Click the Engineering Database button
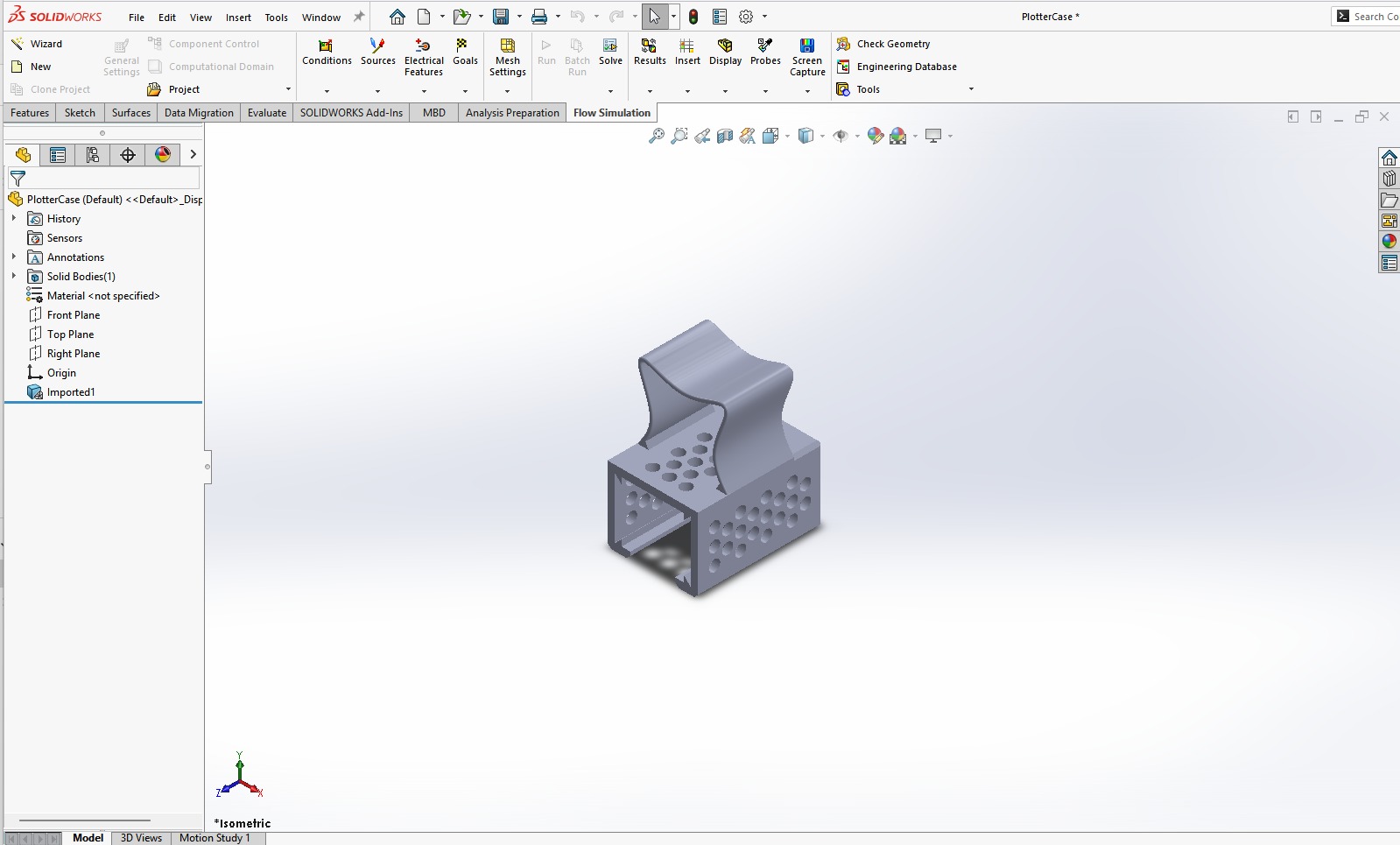Screen dimensions: 1400x845 point(906,67)
